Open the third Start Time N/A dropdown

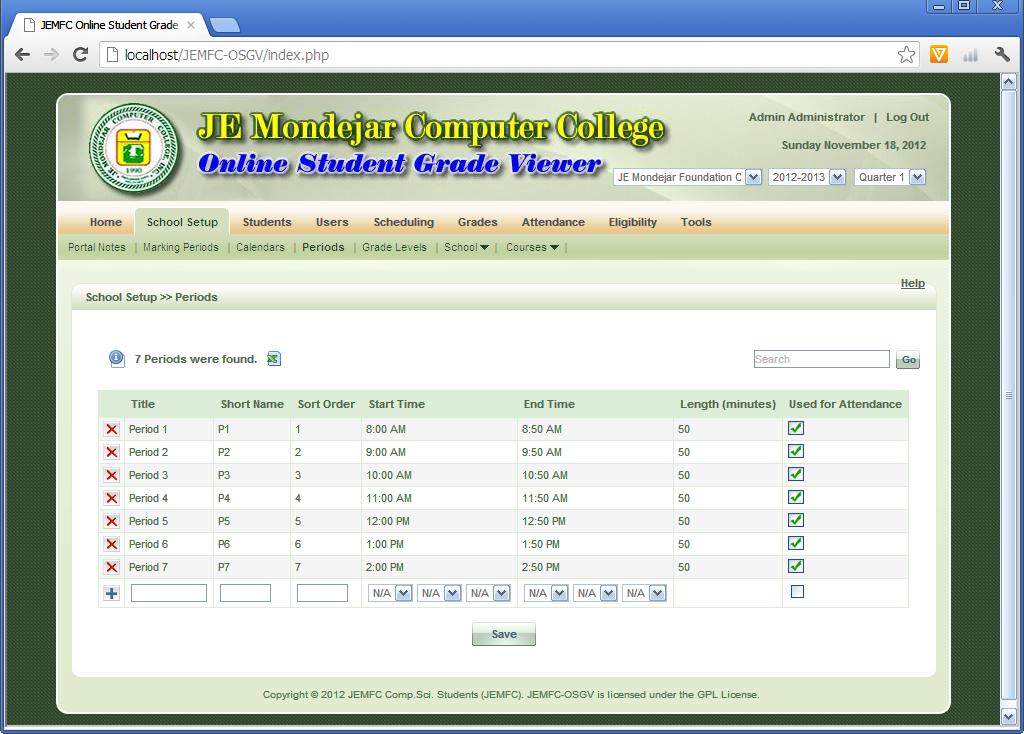point(488,593)
